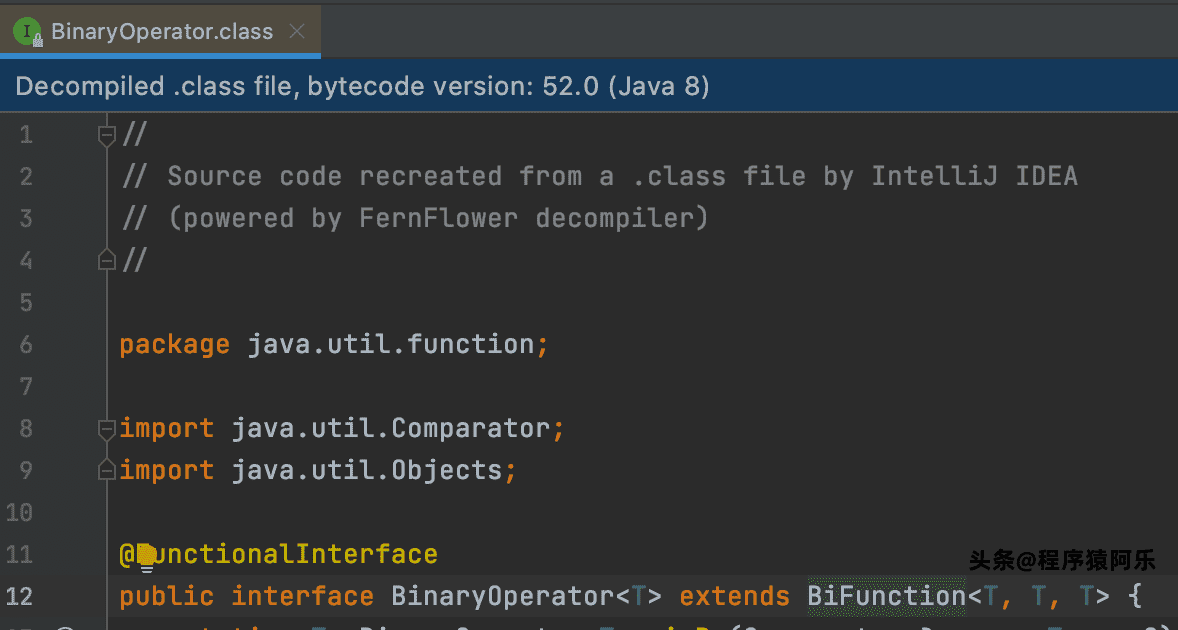Close the BinaryOperator.class tab
This screenshot has height=630, width=1178.
(298, 32)
